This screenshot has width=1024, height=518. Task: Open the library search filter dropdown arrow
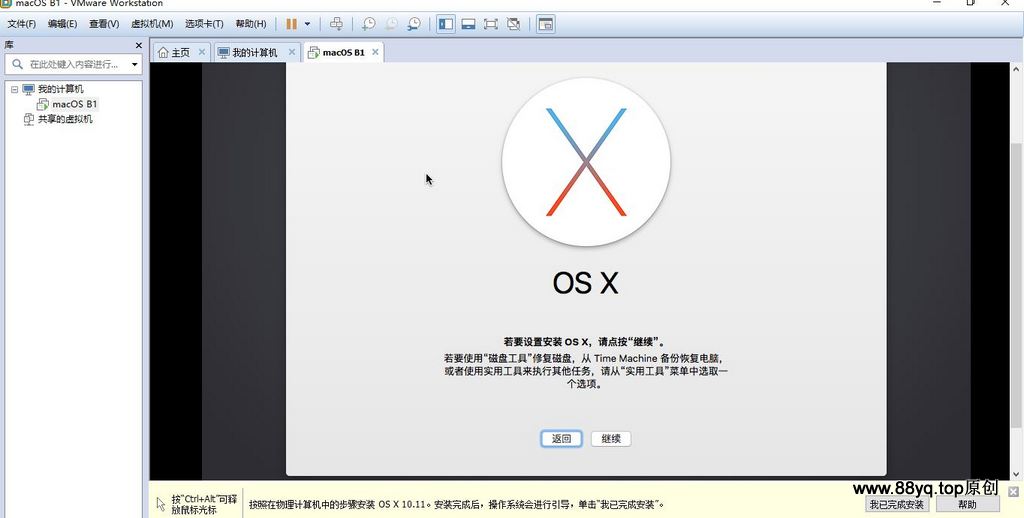pyautogui.click(x=135, y=65)
